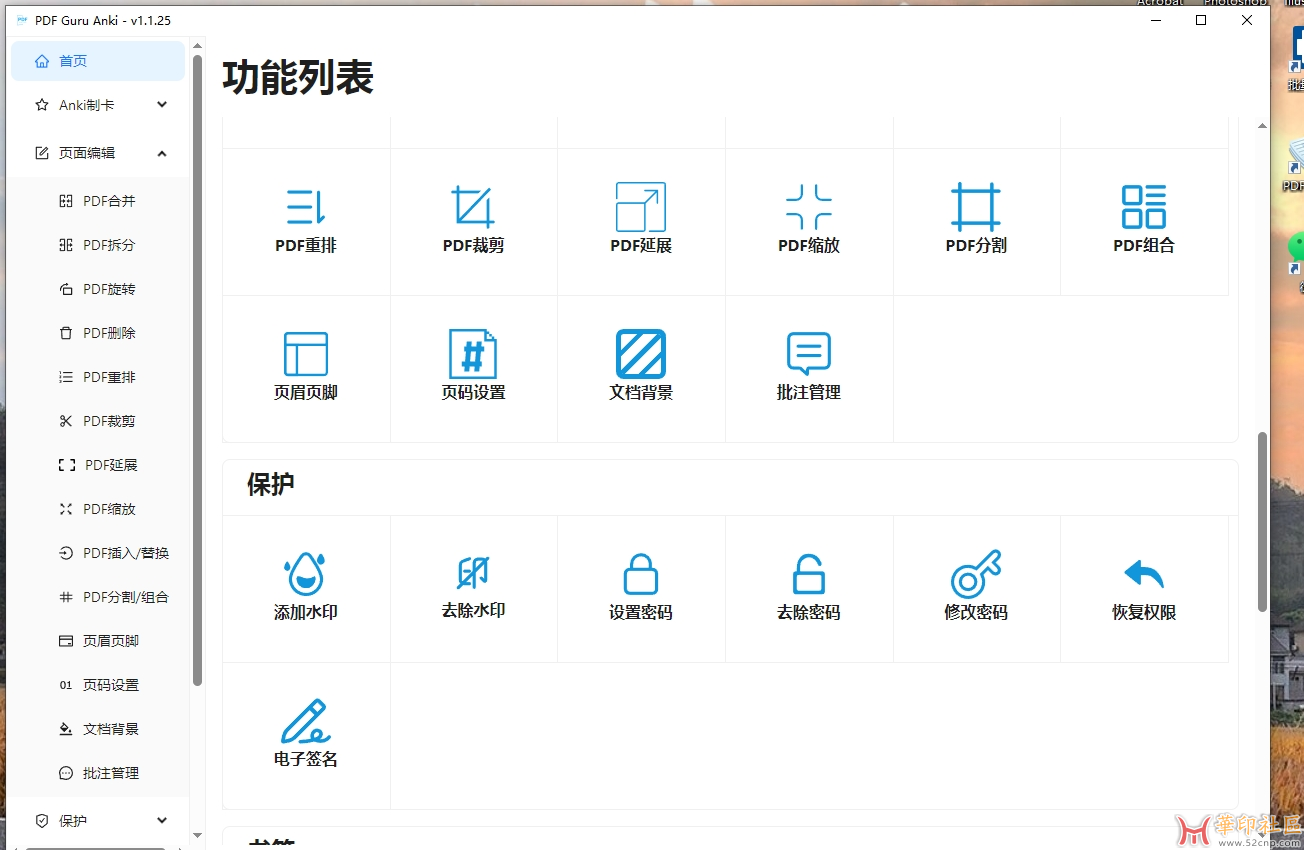Open the 批注管理 comment icon tile
Screen dimensions: 1304x850
(809, 367)
